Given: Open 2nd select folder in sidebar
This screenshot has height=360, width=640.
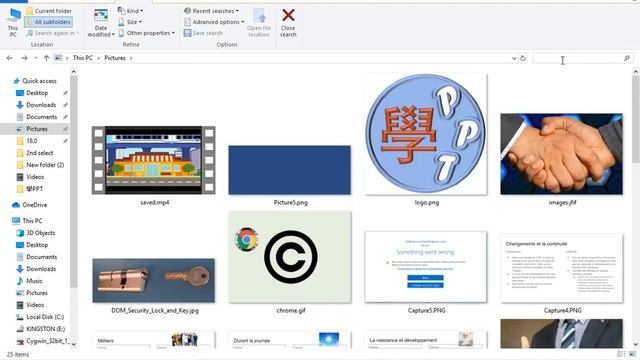Looking at the screenshot, I should pyautogui.click(x=40, y=153).
